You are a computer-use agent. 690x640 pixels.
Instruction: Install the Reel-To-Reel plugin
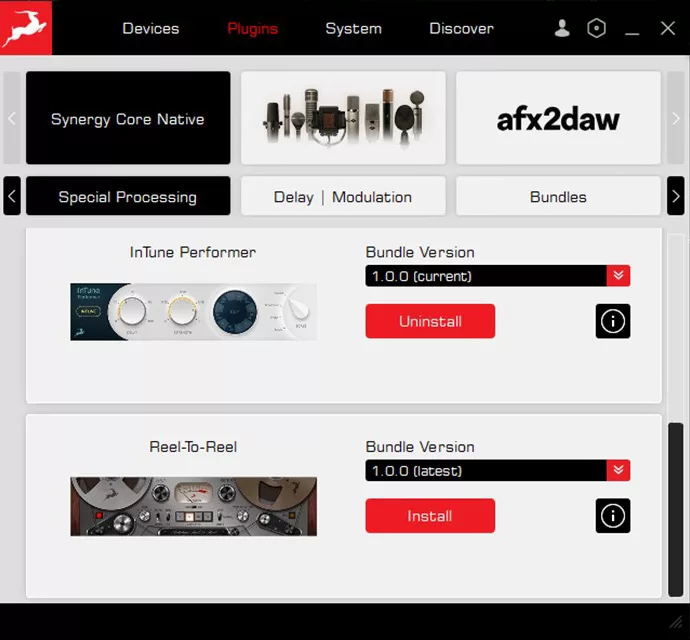tap(430, 516)
